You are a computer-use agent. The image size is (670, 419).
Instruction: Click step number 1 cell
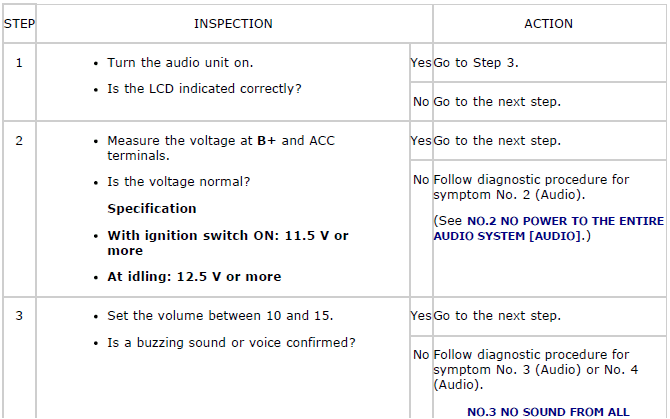coord(19,62)
